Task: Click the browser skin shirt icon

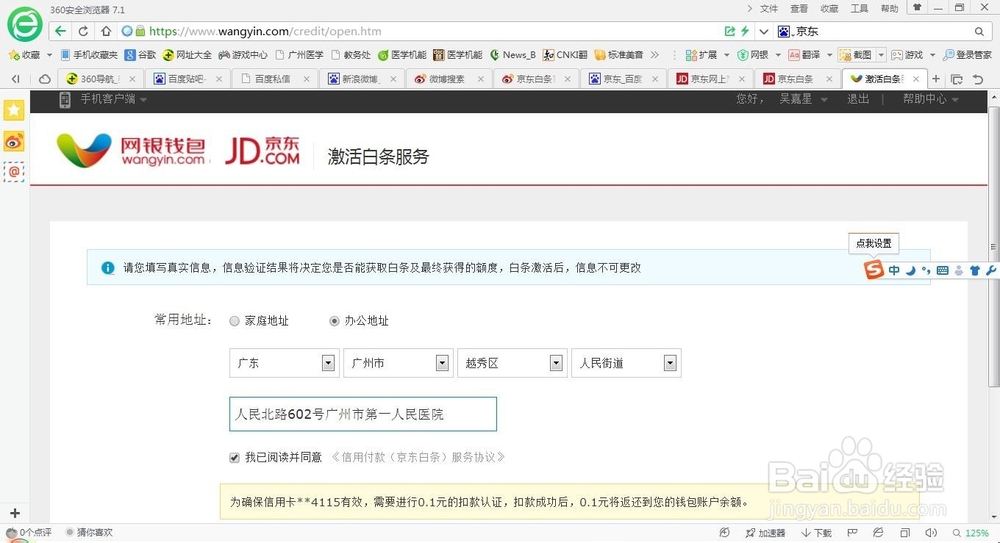Action: click(917, 8)
